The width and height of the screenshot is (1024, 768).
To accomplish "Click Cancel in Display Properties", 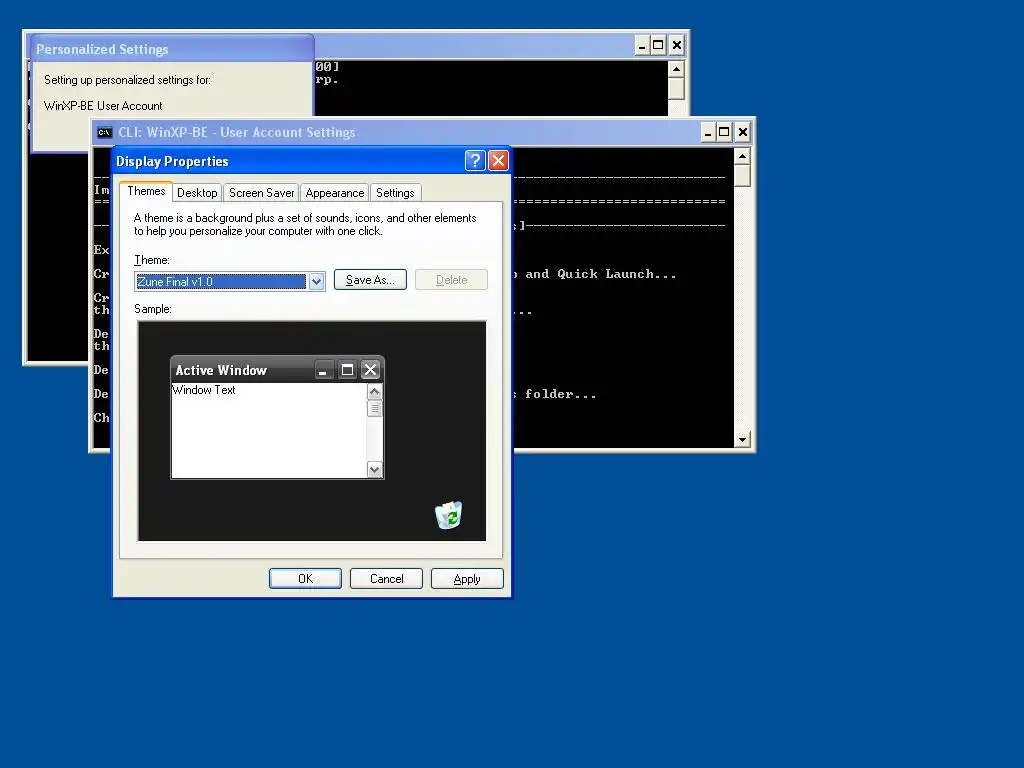I will (386, 579).
